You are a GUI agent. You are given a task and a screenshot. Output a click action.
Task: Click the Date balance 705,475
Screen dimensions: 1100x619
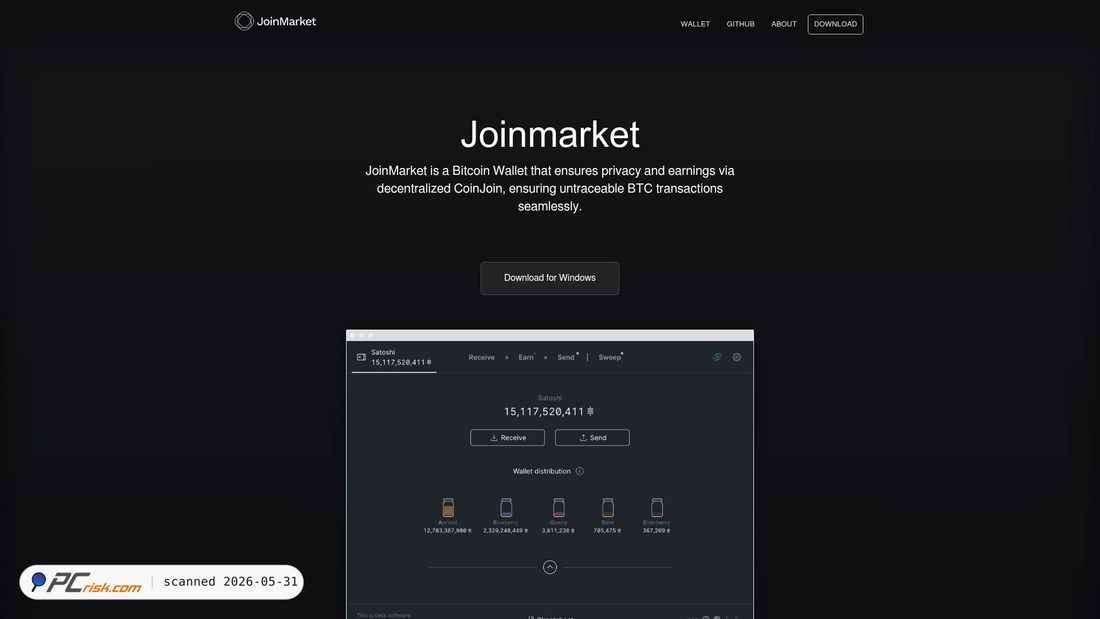608,531
